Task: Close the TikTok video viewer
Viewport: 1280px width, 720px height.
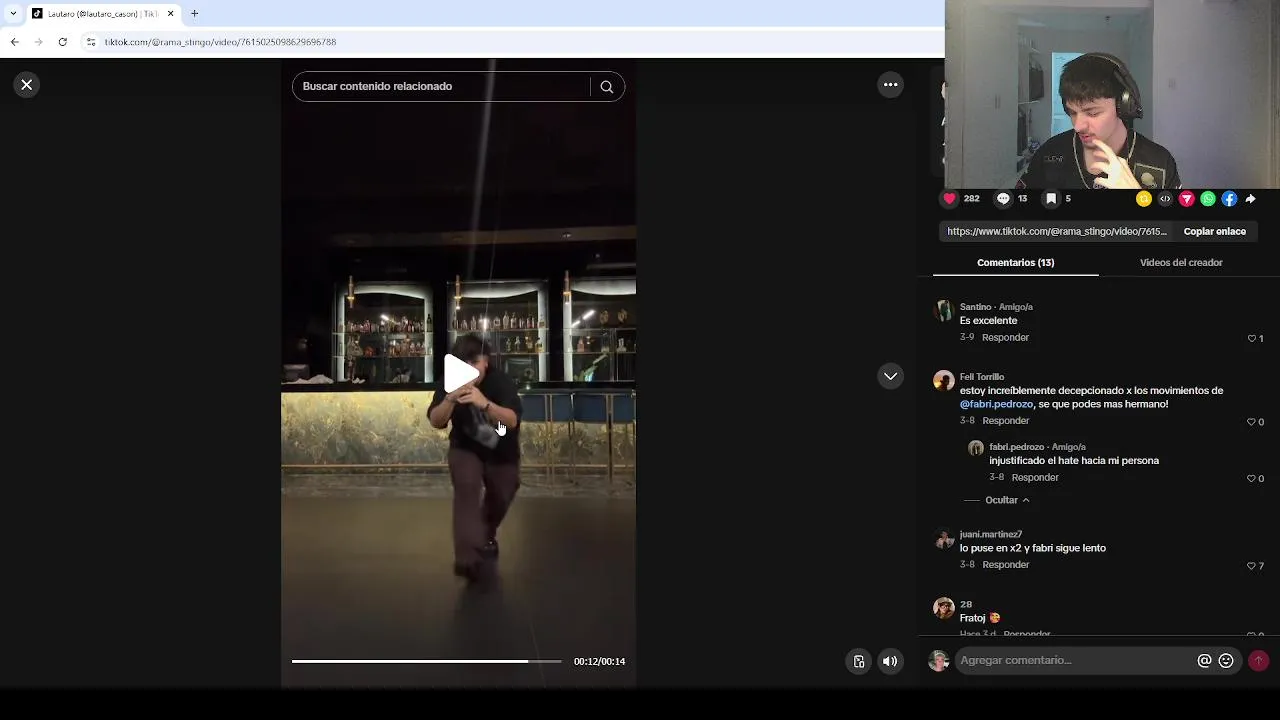Action: (27, 85)
